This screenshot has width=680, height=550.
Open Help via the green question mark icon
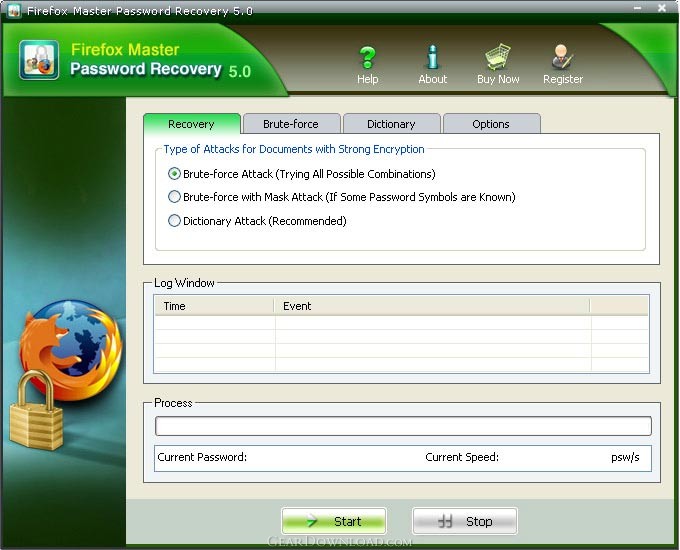pyautogui.click(x=367, y=57)
